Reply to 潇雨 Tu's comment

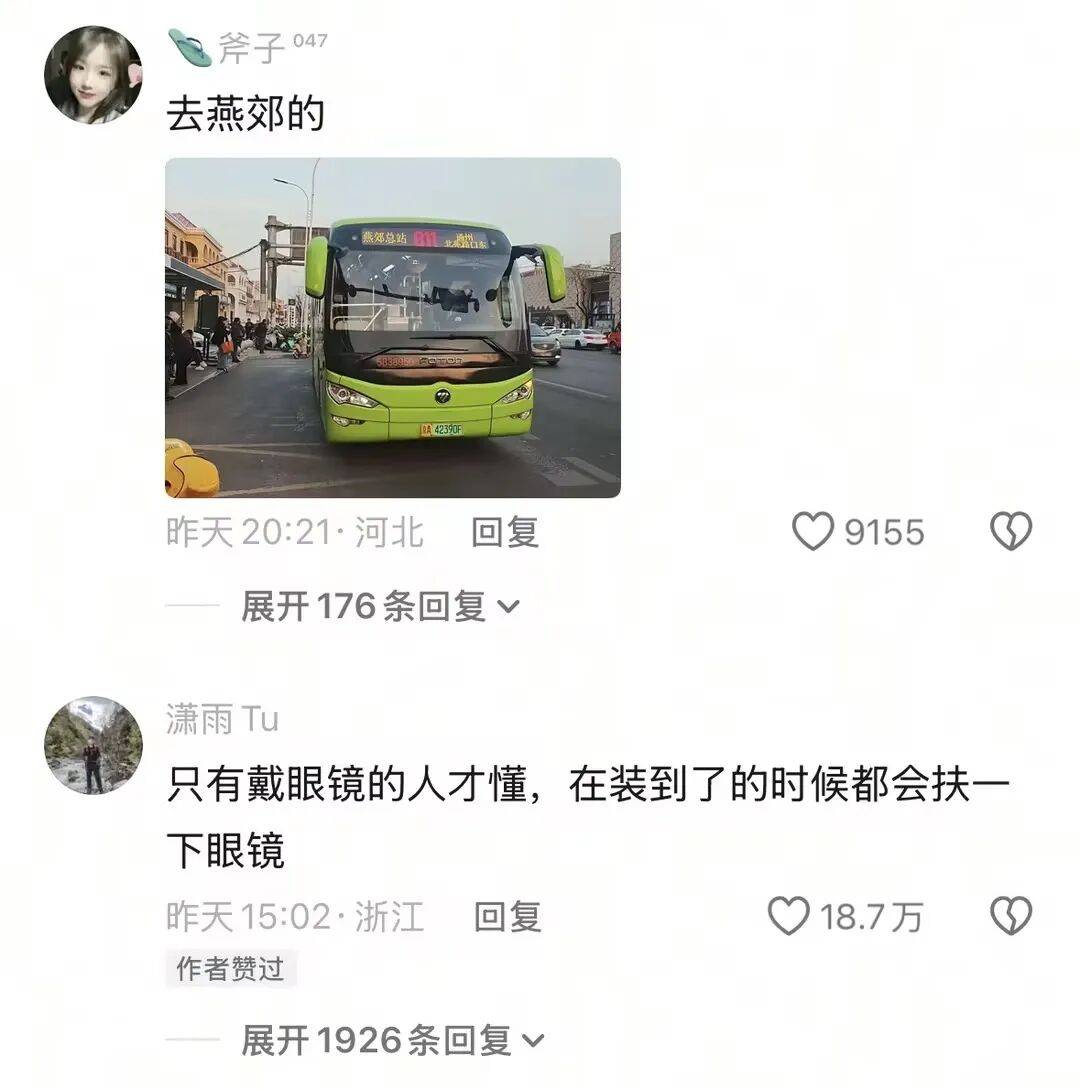[x=507, y=917]
